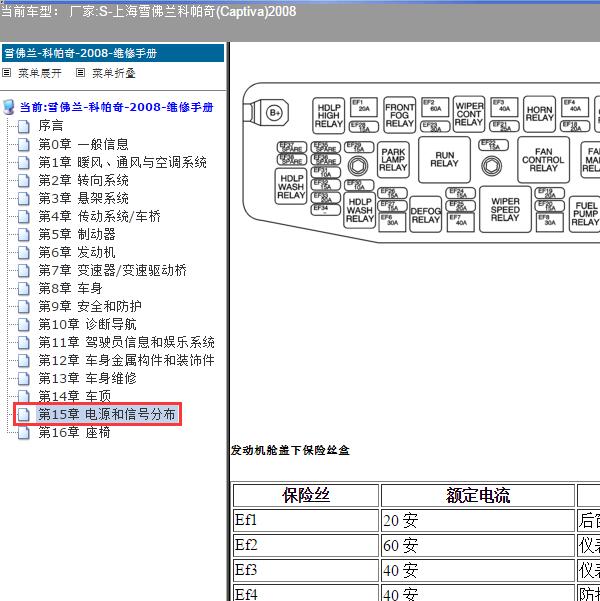The width and height of the screenshot is (600, 601).
Task: Click the page icon for 第11章 驾驶员信息和娱乐系统
Action: click(23, 342)
